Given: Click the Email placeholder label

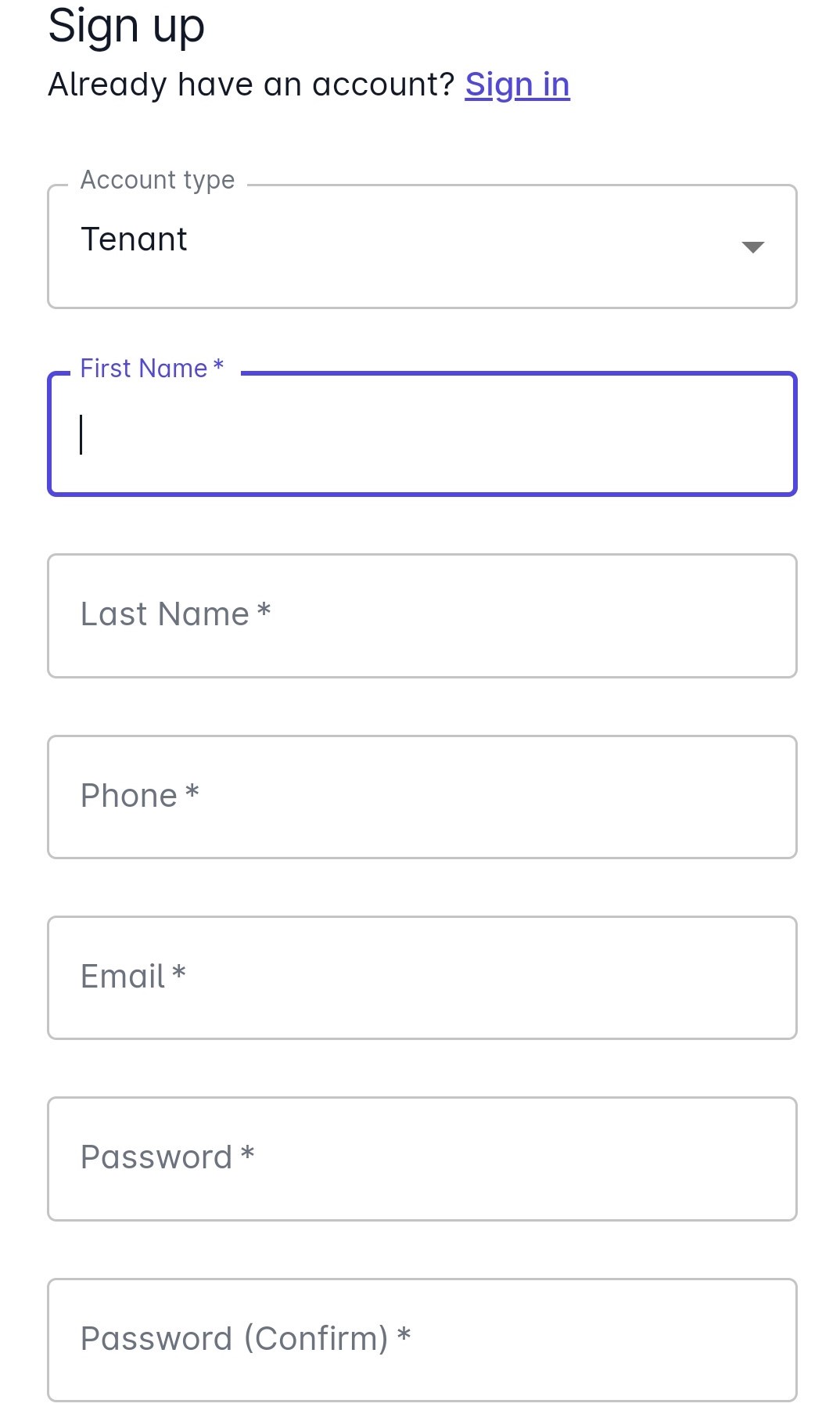Looking at the screenshot, I should click(133, 977).
